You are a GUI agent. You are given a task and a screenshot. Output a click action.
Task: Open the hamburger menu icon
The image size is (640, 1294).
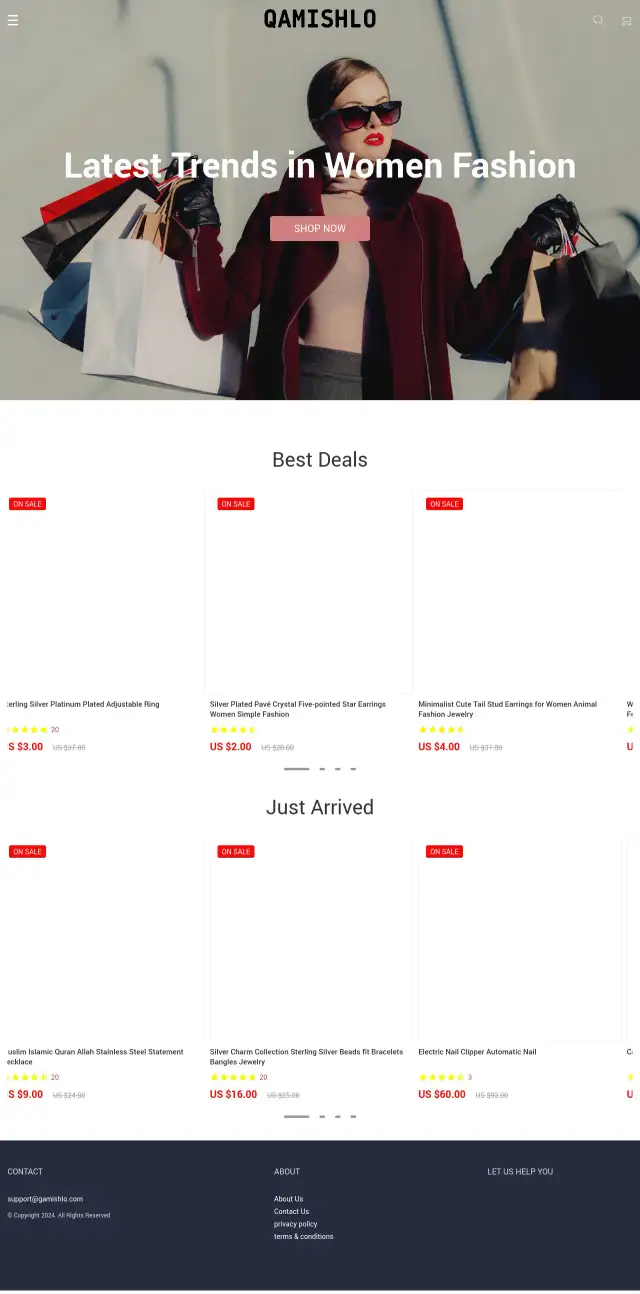tap(13, 20)
